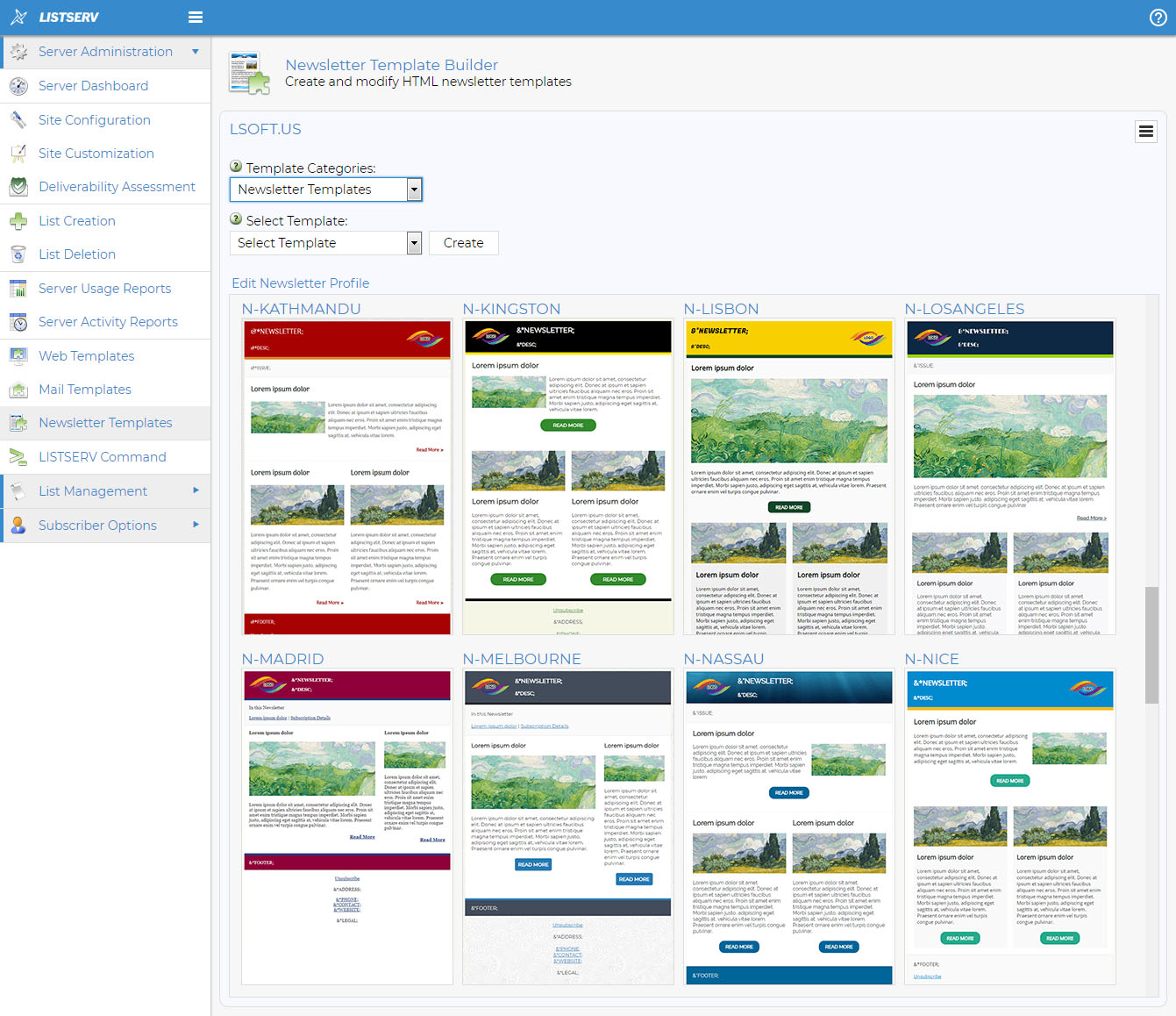
Task: Click the Server Administration gear icon
Action: click(18, 52)
